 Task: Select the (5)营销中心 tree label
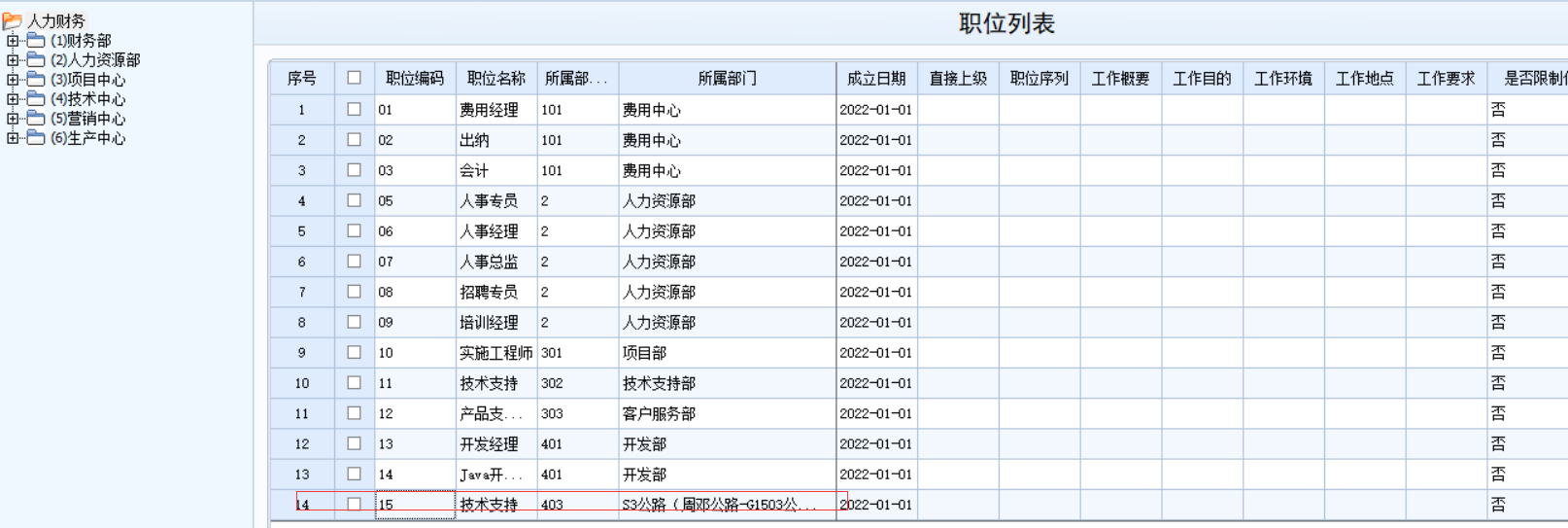pyautogui.click(x=87, y=119)
